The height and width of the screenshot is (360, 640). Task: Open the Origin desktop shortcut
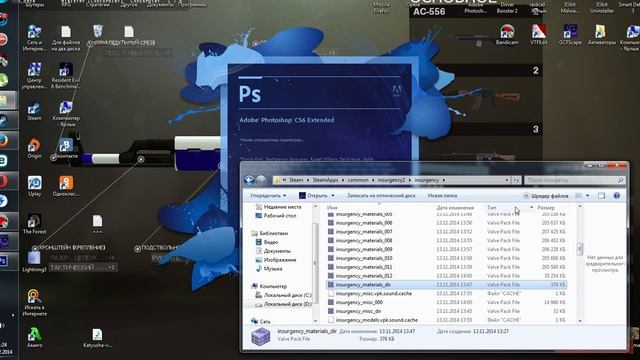coord(34,149)
